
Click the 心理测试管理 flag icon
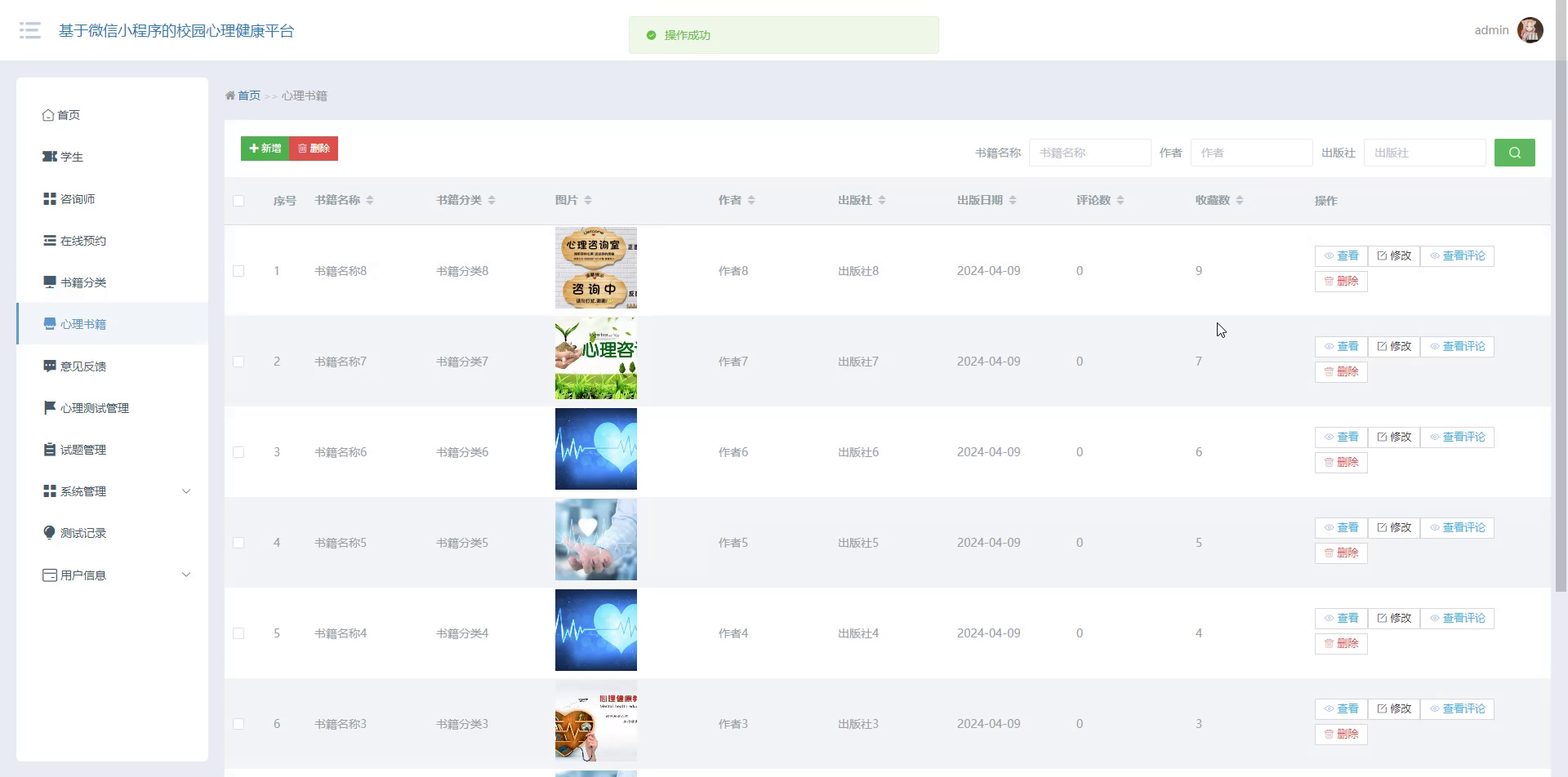point(50,407)
